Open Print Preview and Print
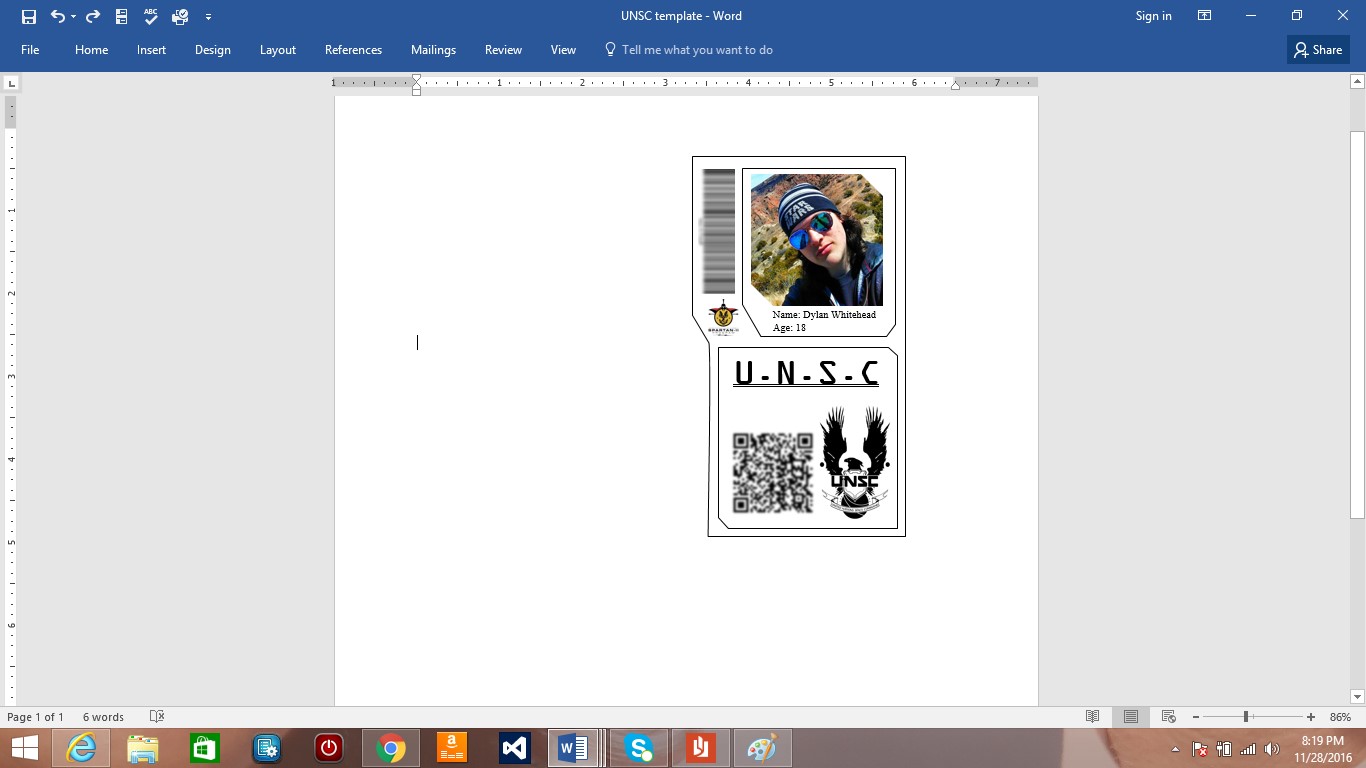This screenshot has height=768, width=1366. pos(180,16)
